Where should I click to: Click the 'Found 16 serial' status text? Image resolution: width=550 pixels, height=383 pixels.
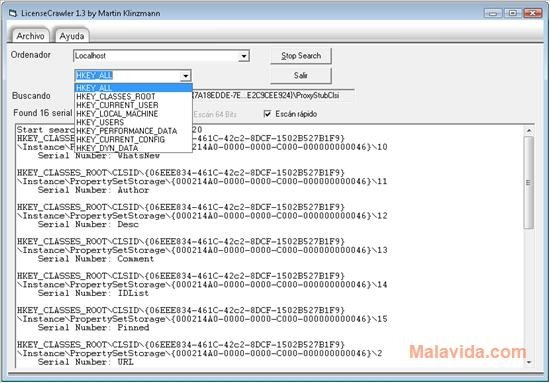tap(43, 113)
